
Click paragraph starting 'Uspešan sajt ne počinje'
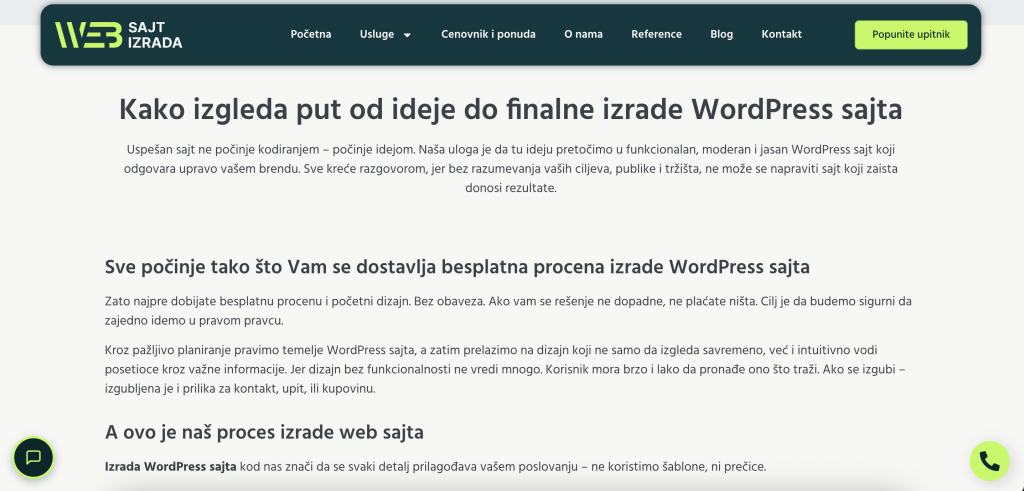pos(511,168)
